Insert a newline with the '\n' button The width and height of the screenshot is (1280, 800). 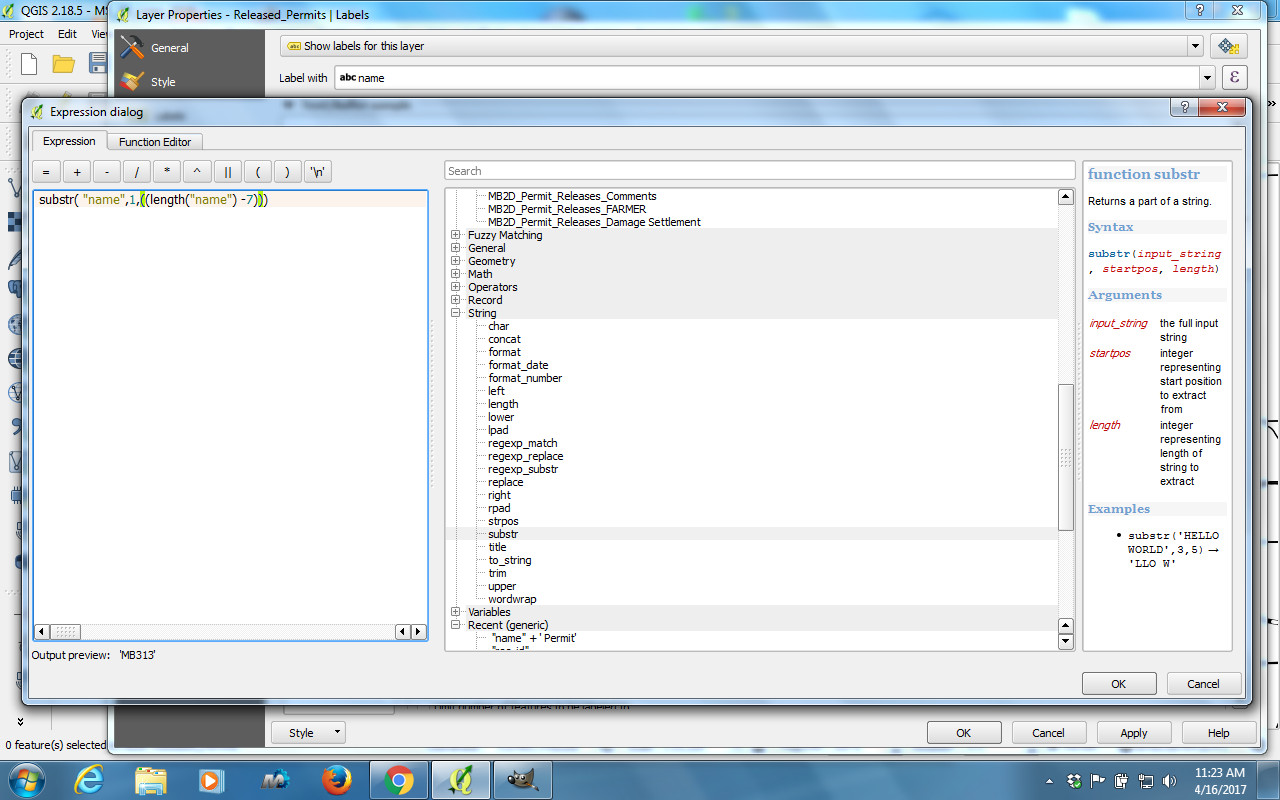click(318, 171)
